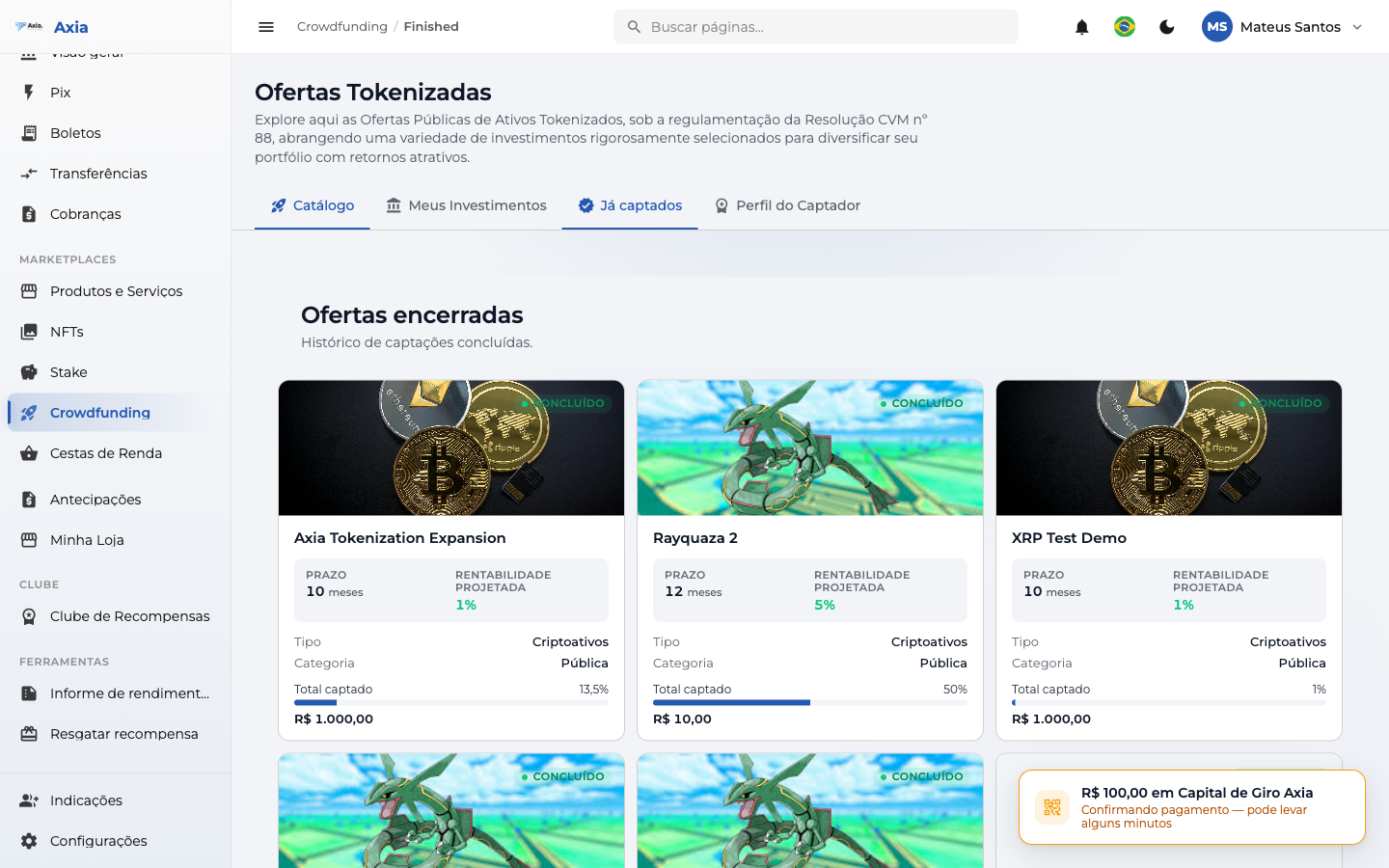Screen dimensions: 1389x868
Task: Click R$ 10,00 amount on Rayquaza 2
Action: [682, 719]
